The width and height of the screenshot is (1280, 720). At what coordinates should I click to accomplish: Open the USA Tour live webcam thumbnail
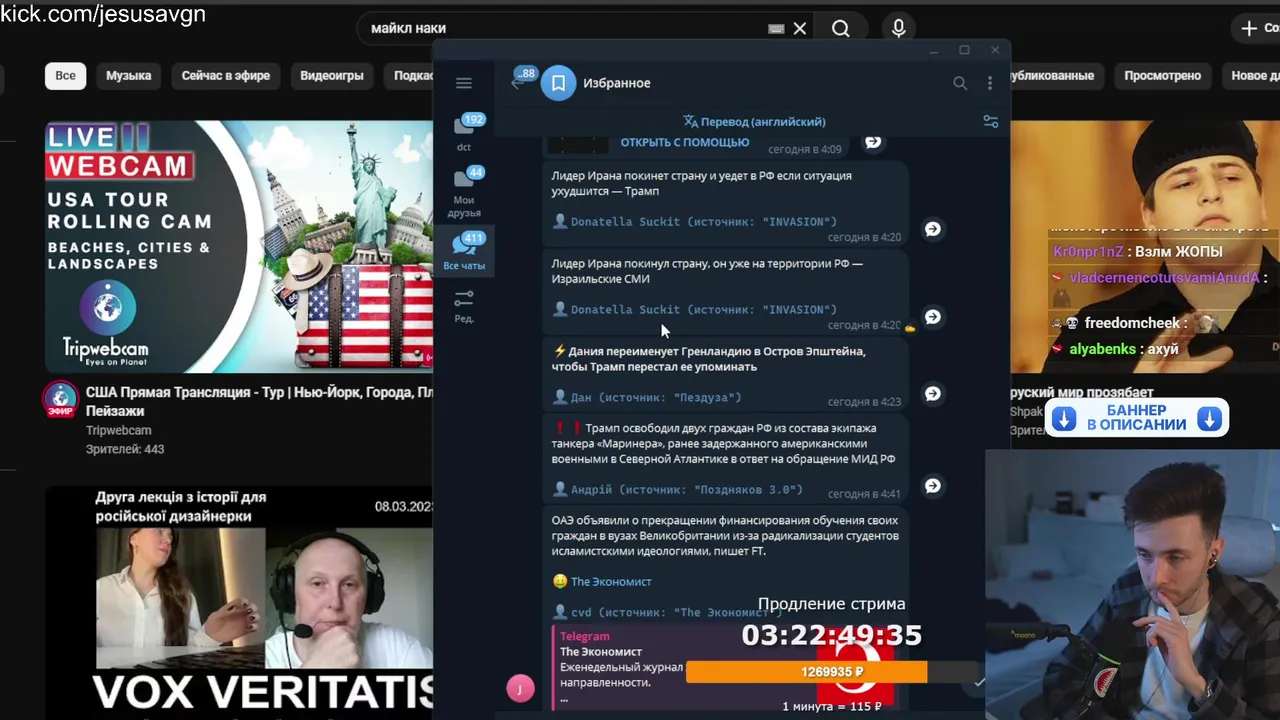pyautogui.click(x=238, y=246)
